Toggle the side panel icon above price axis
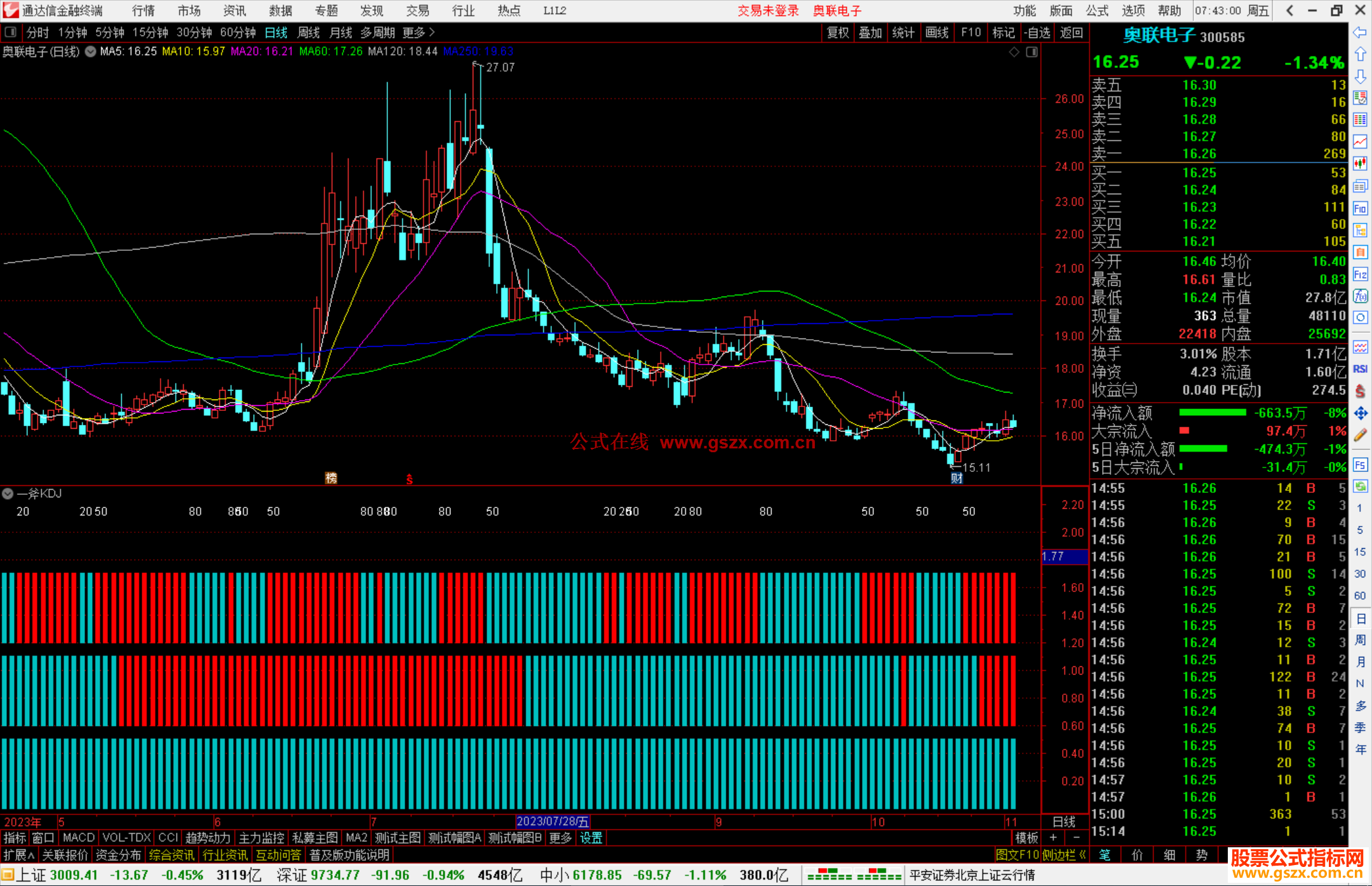This screenshot has height=886, width=1372. (1032, 52)
